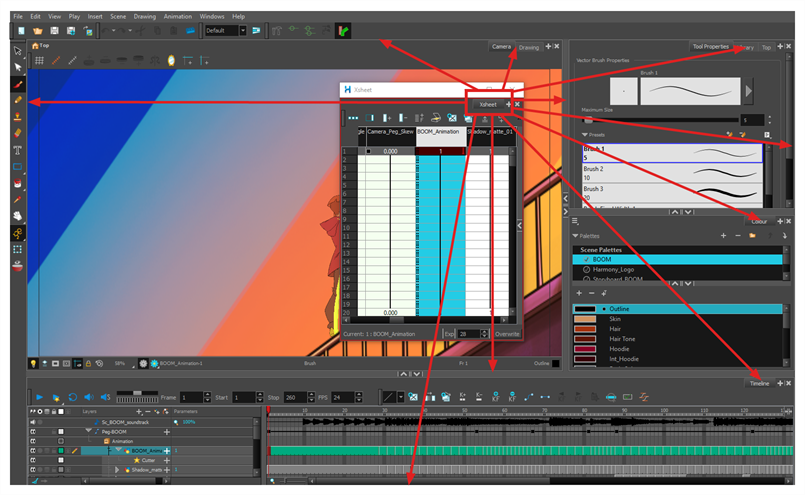Select the Rectangle shape tool
This screenshot has width=805, height=495.
(x=19, y=166)
